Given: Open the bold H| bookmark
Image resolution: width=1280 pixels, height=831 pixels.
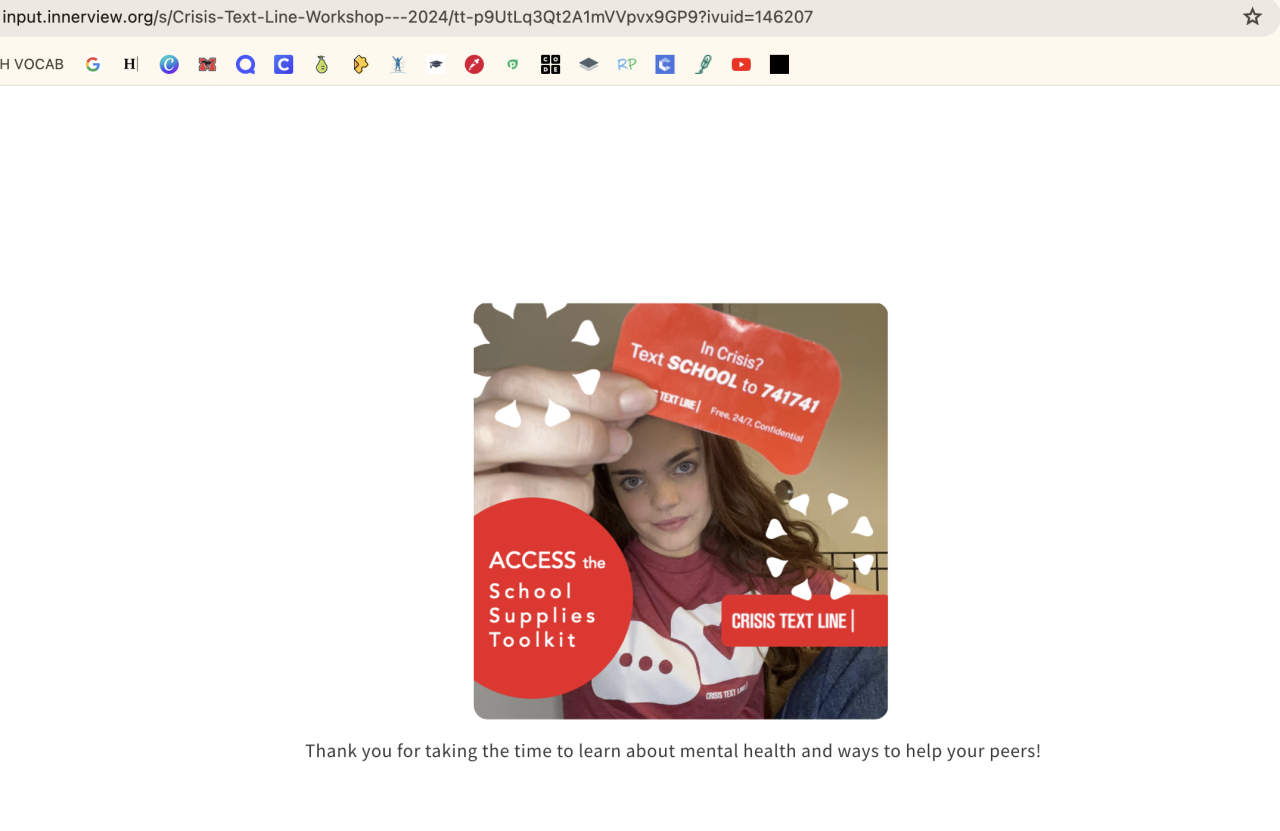Looking at the screenshot, I should [x=131, y=64].
